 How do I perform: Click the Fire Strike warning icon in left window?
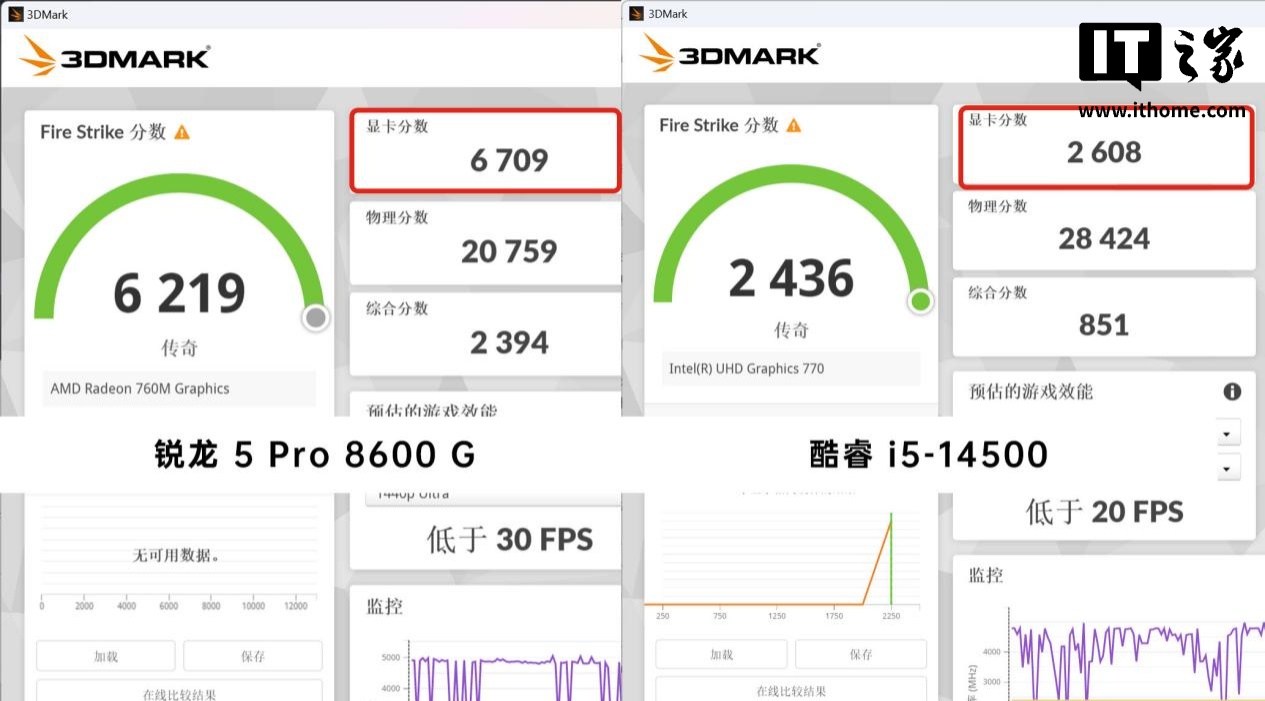[182, 132]
